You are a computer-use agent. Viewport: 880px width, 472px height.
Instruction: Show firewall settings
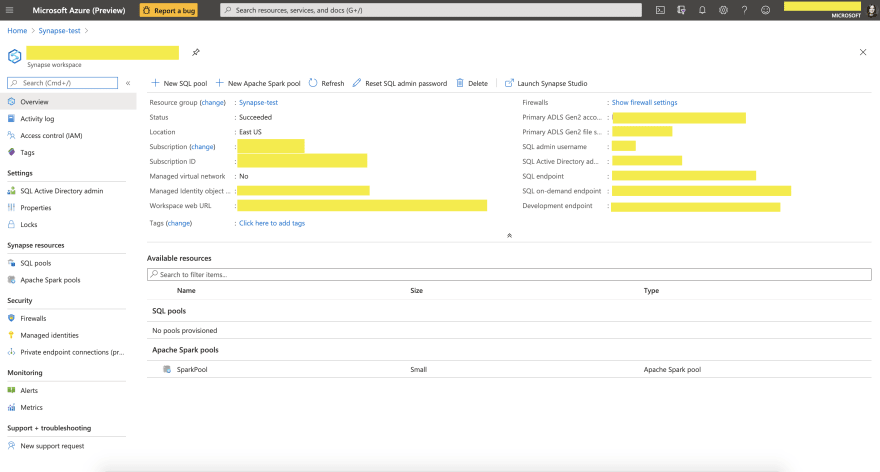click(644, 103)
